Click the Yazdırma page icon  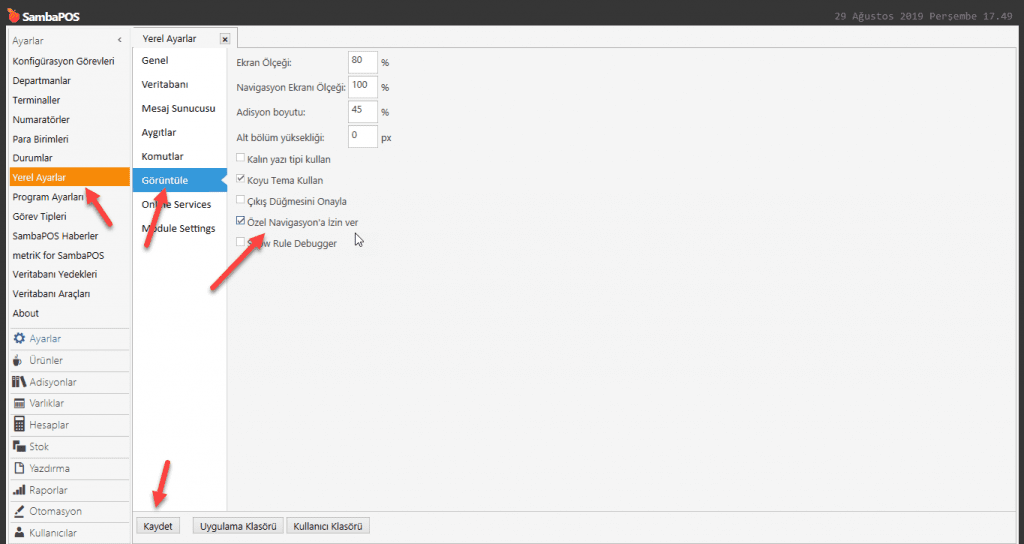19,468
